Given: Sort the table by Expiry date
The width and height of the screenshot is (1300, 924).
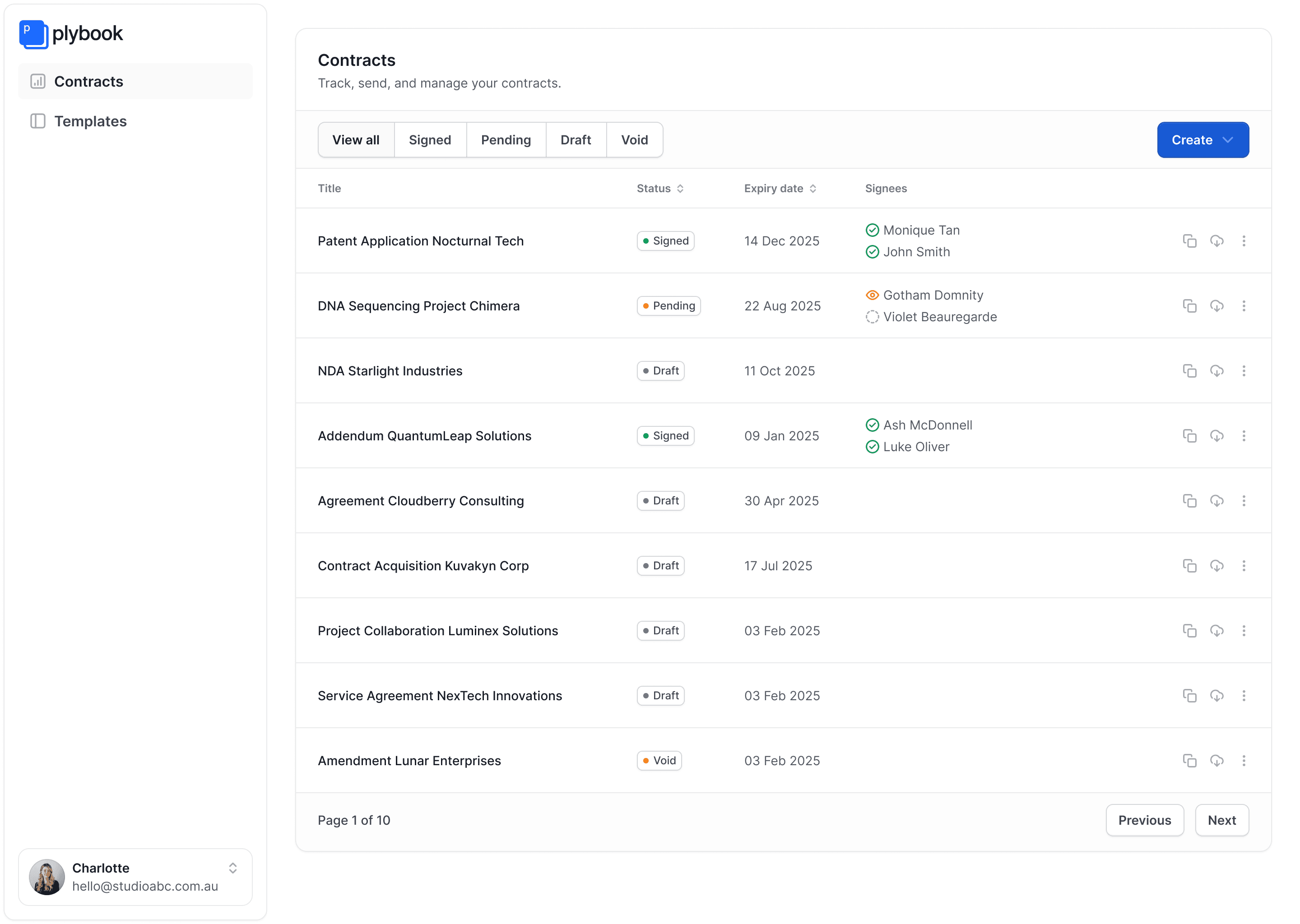Looking at the screenshot, I should pyautogui.click(x=780, y=188).
